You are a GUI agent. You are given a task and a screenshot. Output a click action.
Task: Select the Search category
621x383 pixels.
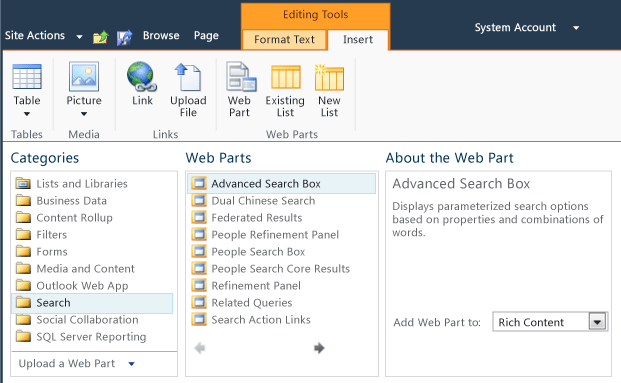(x=91, y=303)
